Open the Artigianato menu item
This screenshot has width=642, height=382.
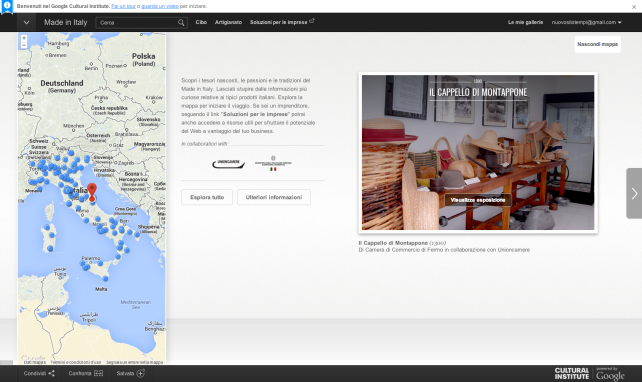228,22
